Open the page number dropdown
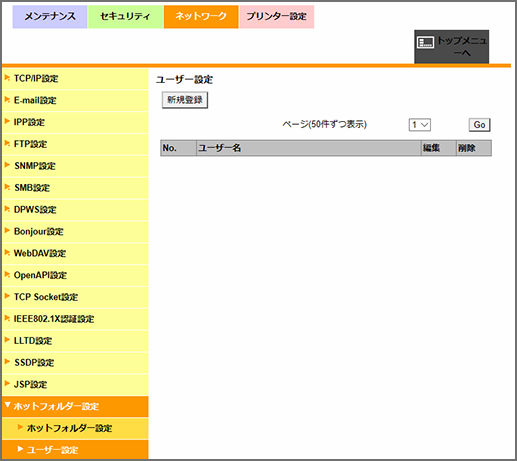Viewport: 517px width, 461px height. coord(420,125)
